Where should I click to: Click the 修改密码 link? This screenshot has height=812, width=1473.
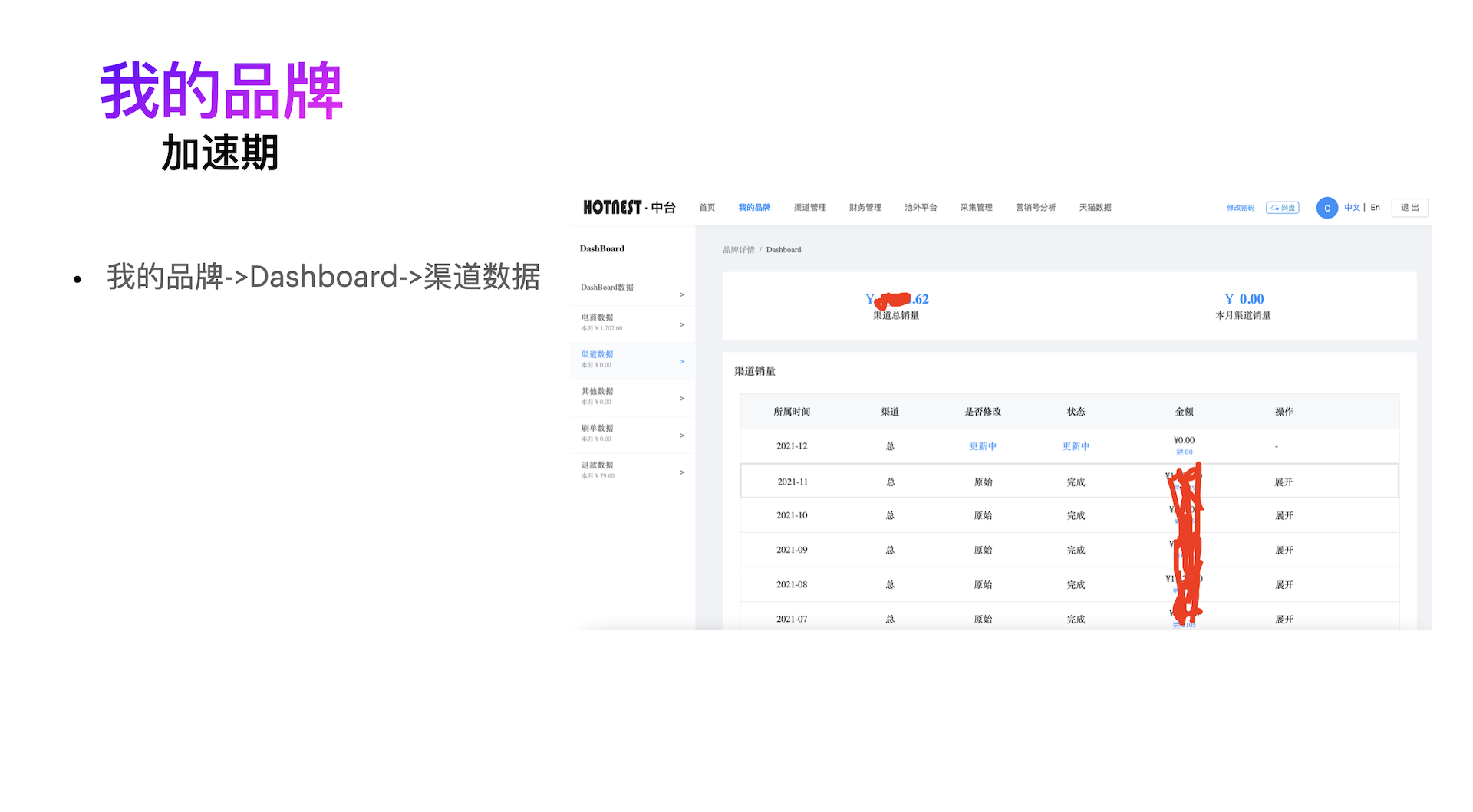1240,208
